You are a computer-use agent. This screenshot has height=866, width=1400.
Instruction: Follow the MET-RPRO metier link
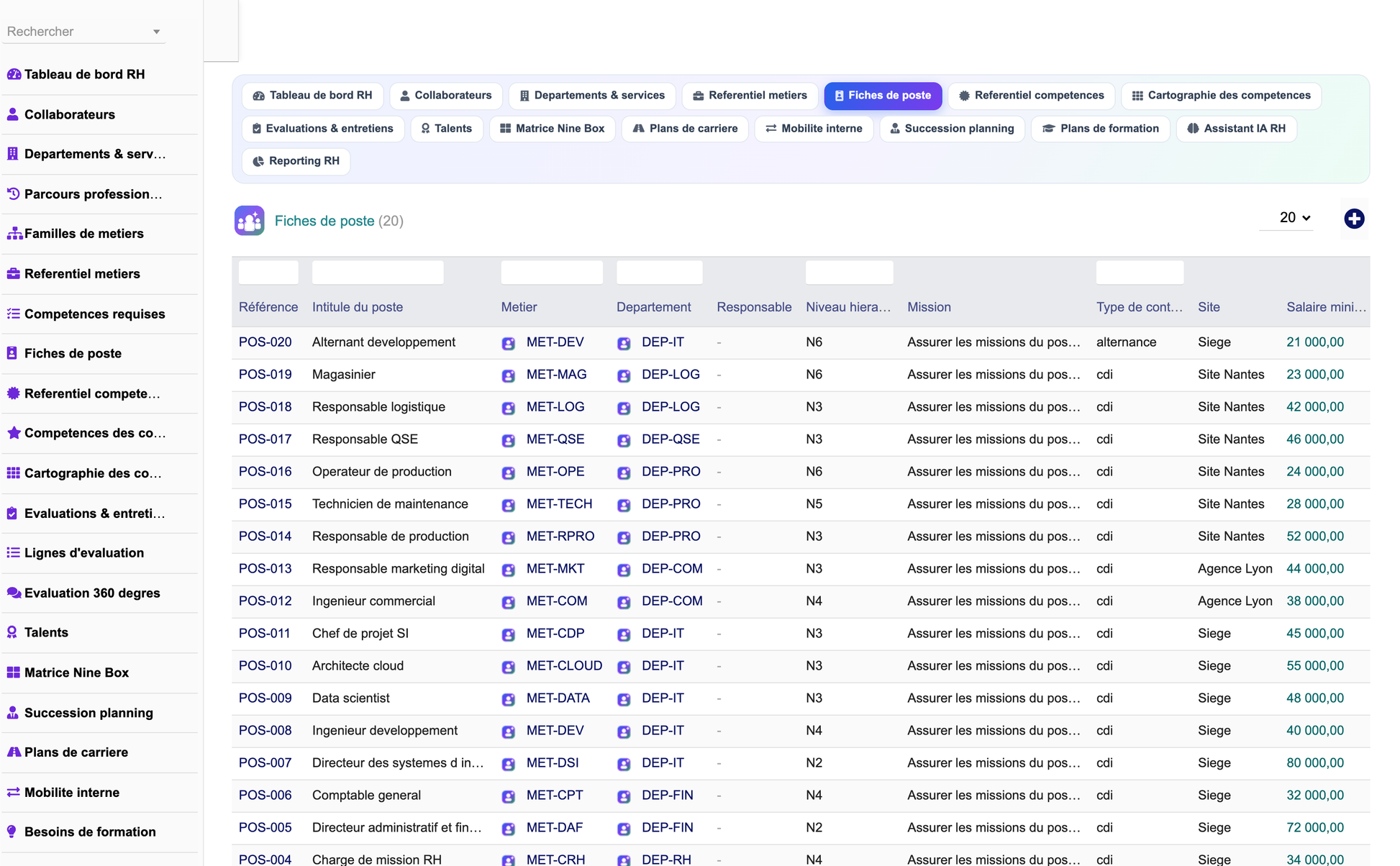(x=560, y=537)
